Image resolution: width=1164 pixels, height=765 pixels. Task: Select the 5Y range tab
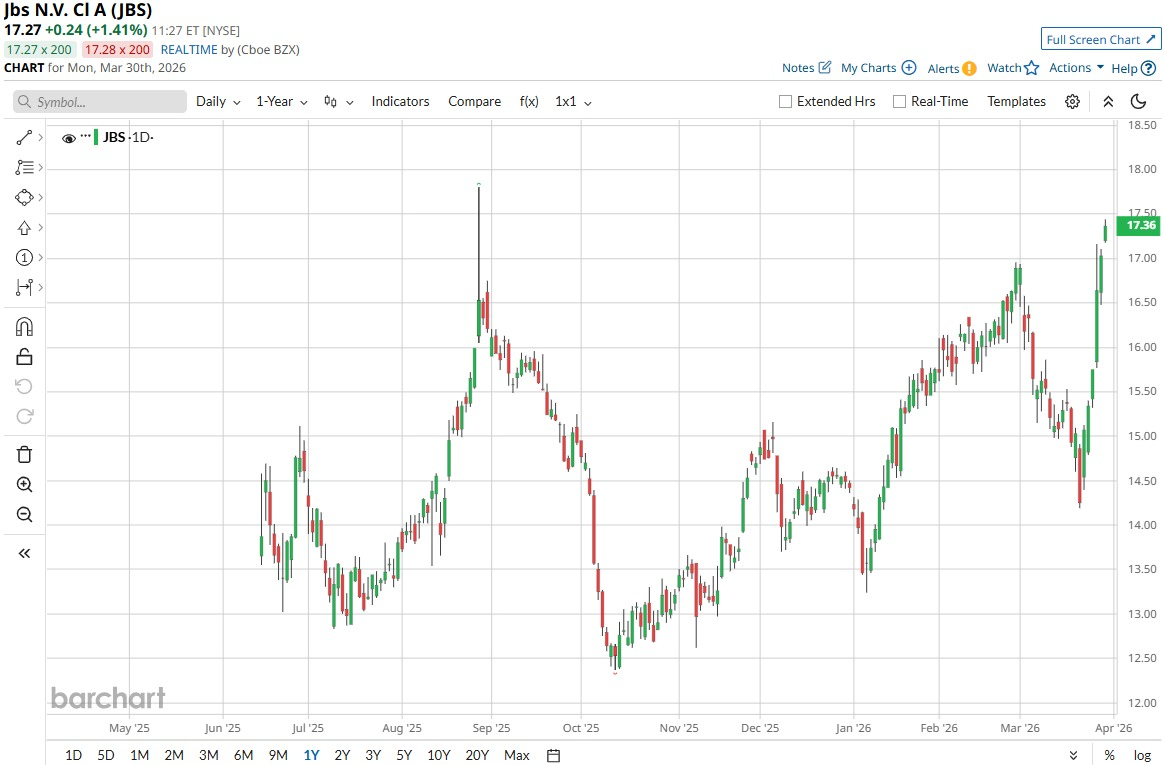click(x=404, y=755)
